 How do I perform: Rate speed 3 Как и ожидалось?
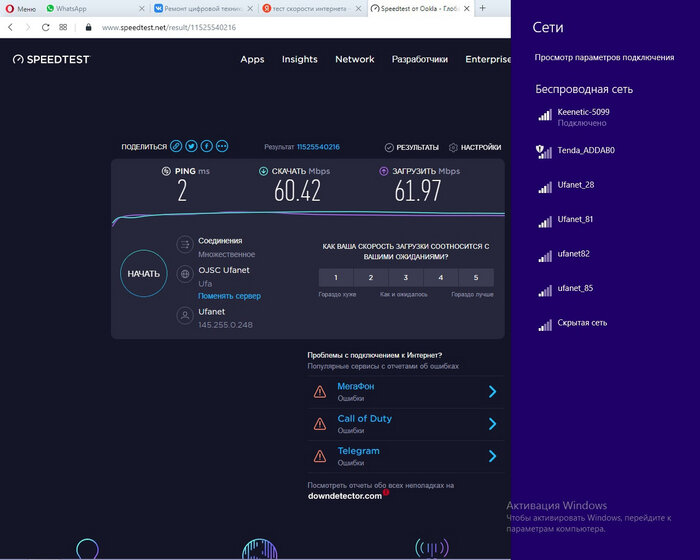(x=406, y=277)
